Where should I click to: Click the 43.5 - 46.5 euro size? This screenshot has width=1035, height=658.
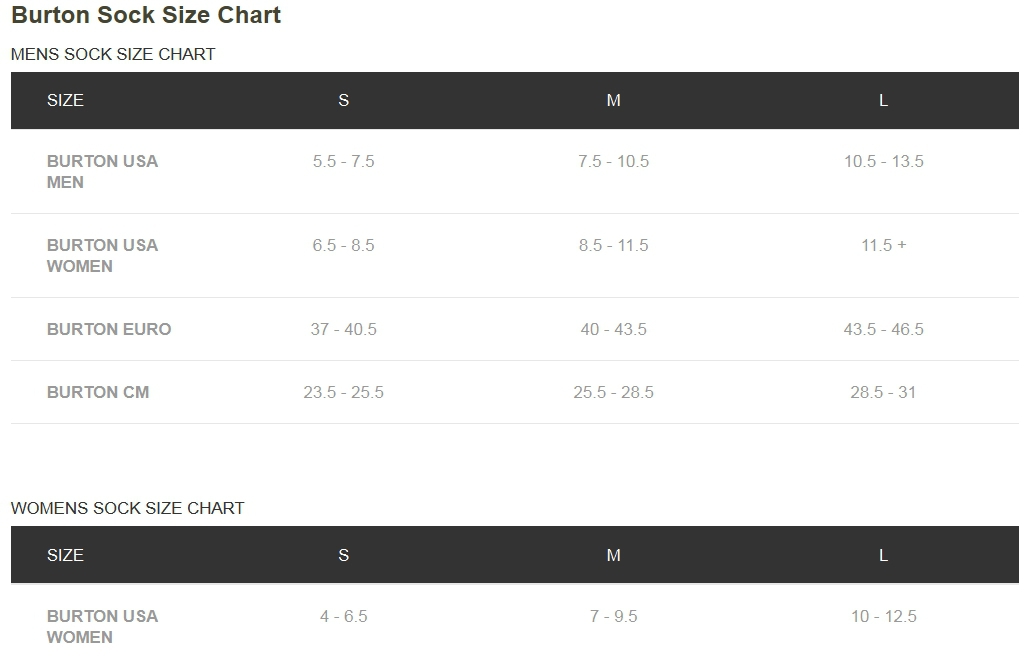click(x=883, y=329)
